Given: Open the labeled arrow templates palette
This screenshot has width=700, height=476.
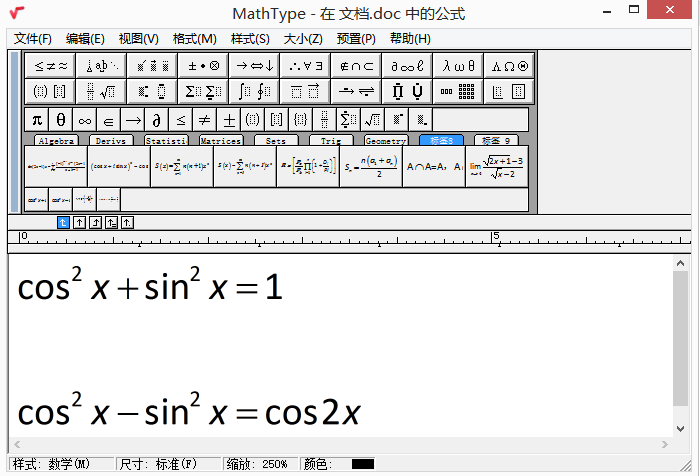Looking at the screenshot, I should pyautogui.click(x=356, y=92).
